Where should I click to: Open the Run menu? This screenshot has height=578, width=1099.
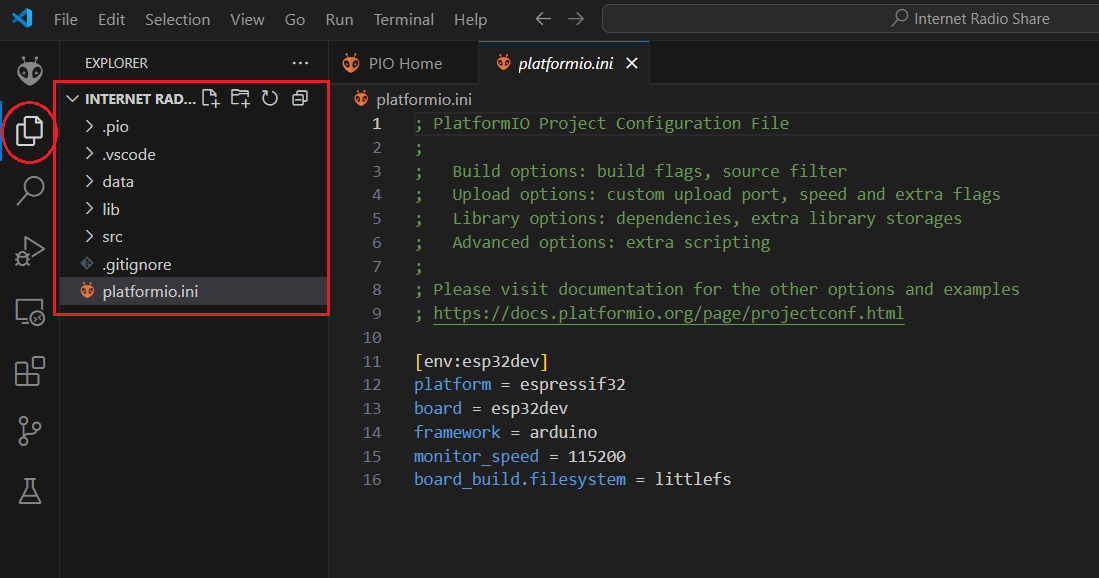pyautogui.click(x=339, y=20)
